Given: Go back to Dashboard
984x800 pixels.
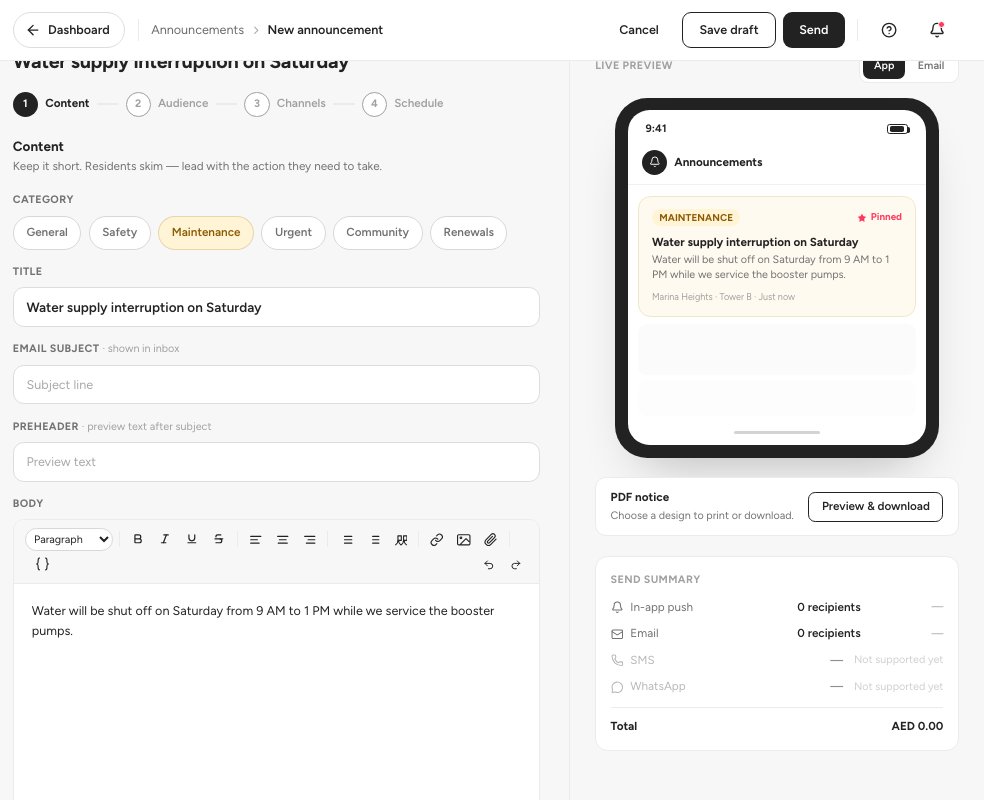Looking at the screenshot, I should pyautogui.click(x=69, y=30).
